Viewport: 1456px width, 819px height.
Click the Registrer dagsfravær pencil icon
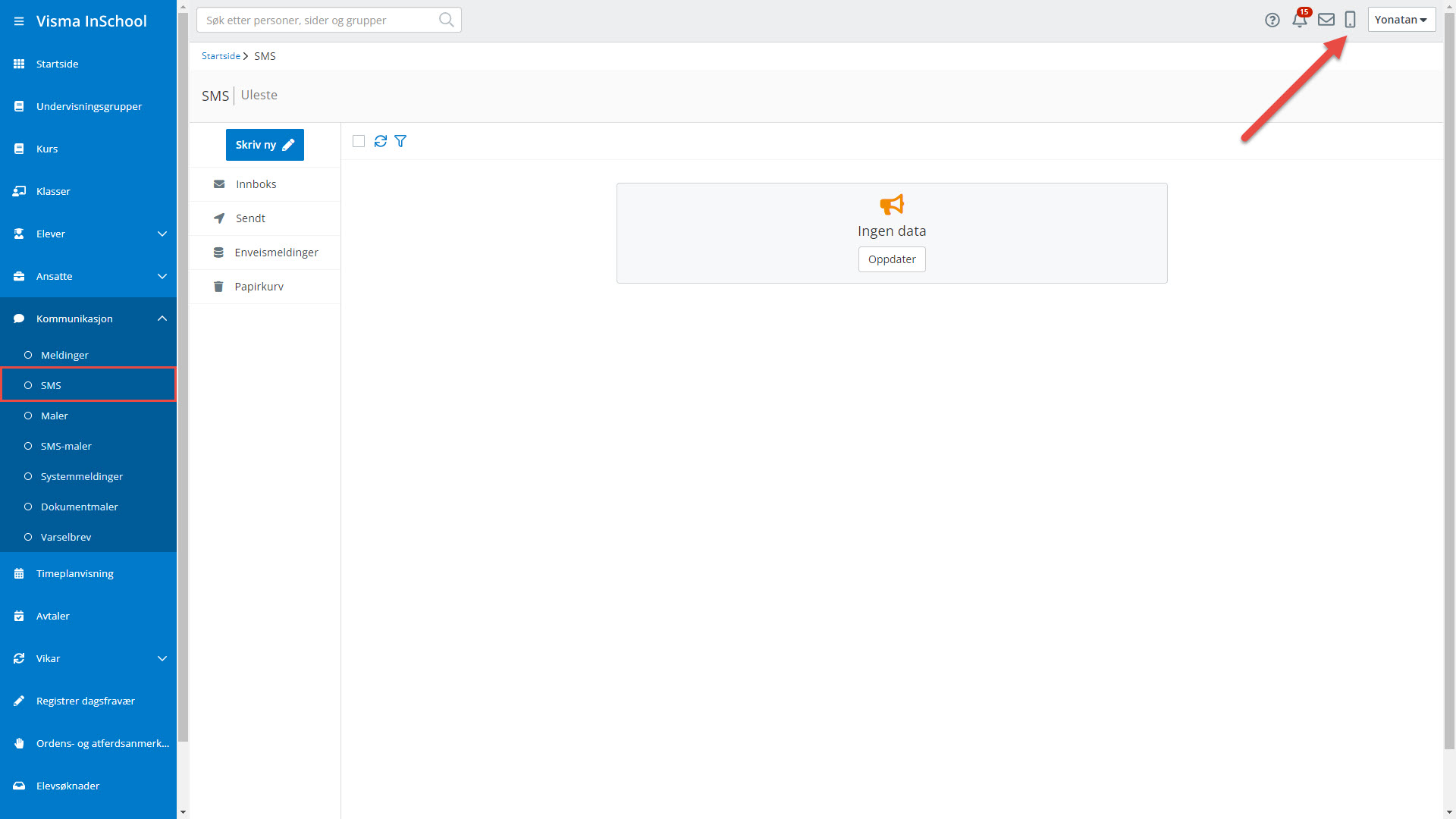[19, 701]
